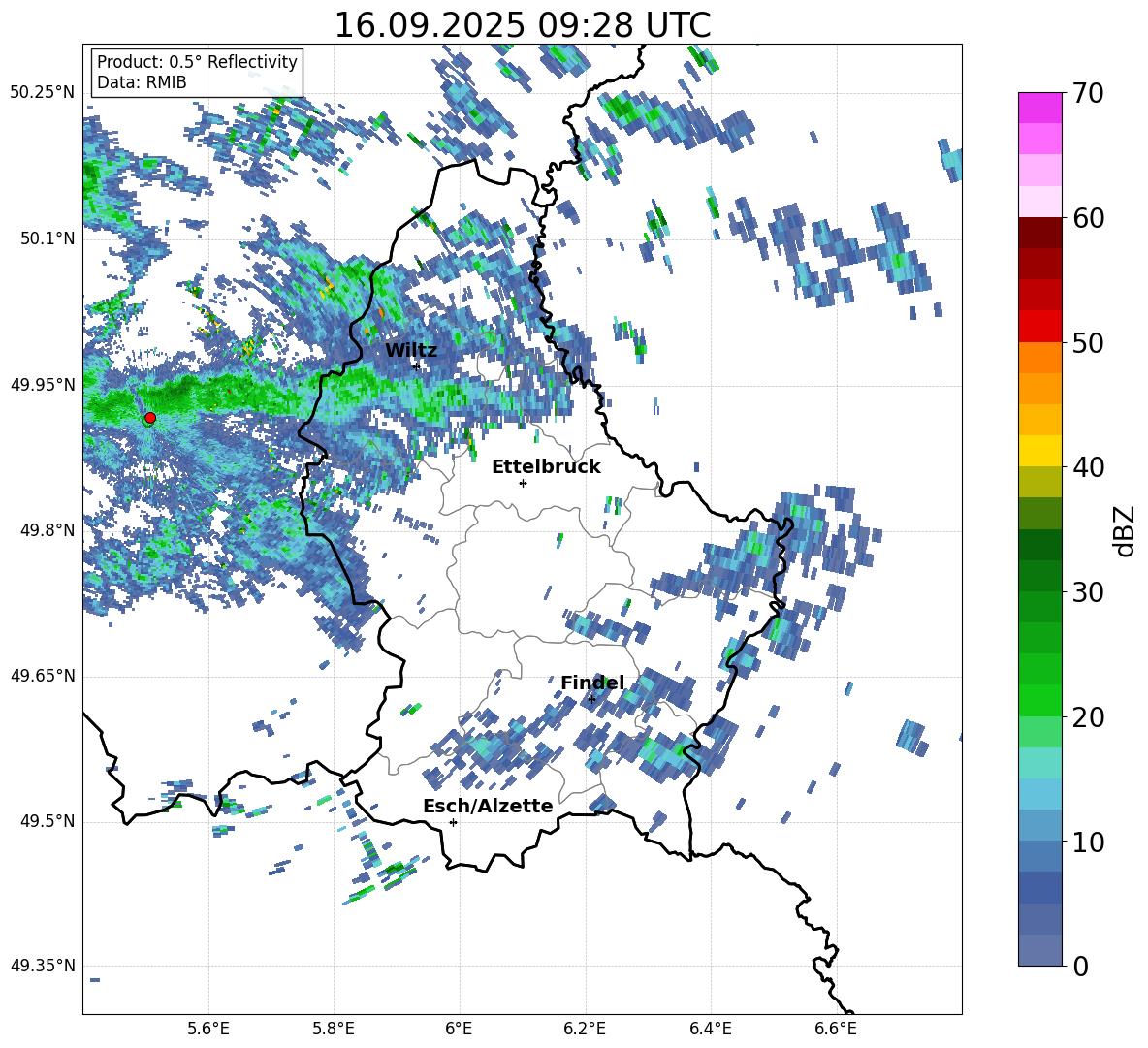Click the 49.35°N latitude label
The width and height of the screenshot is (1148, 1048).
point(43,966)
